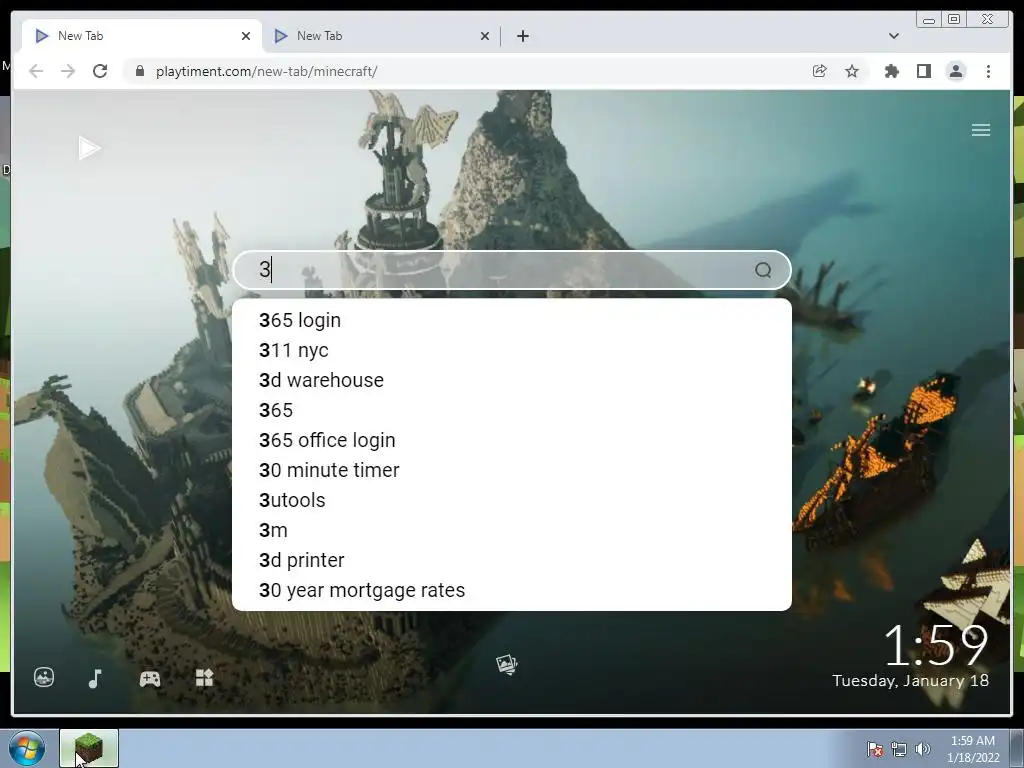The image size is (1024, 768).
Task: Open the game controller icon
Action: click(x=150, y=679)
